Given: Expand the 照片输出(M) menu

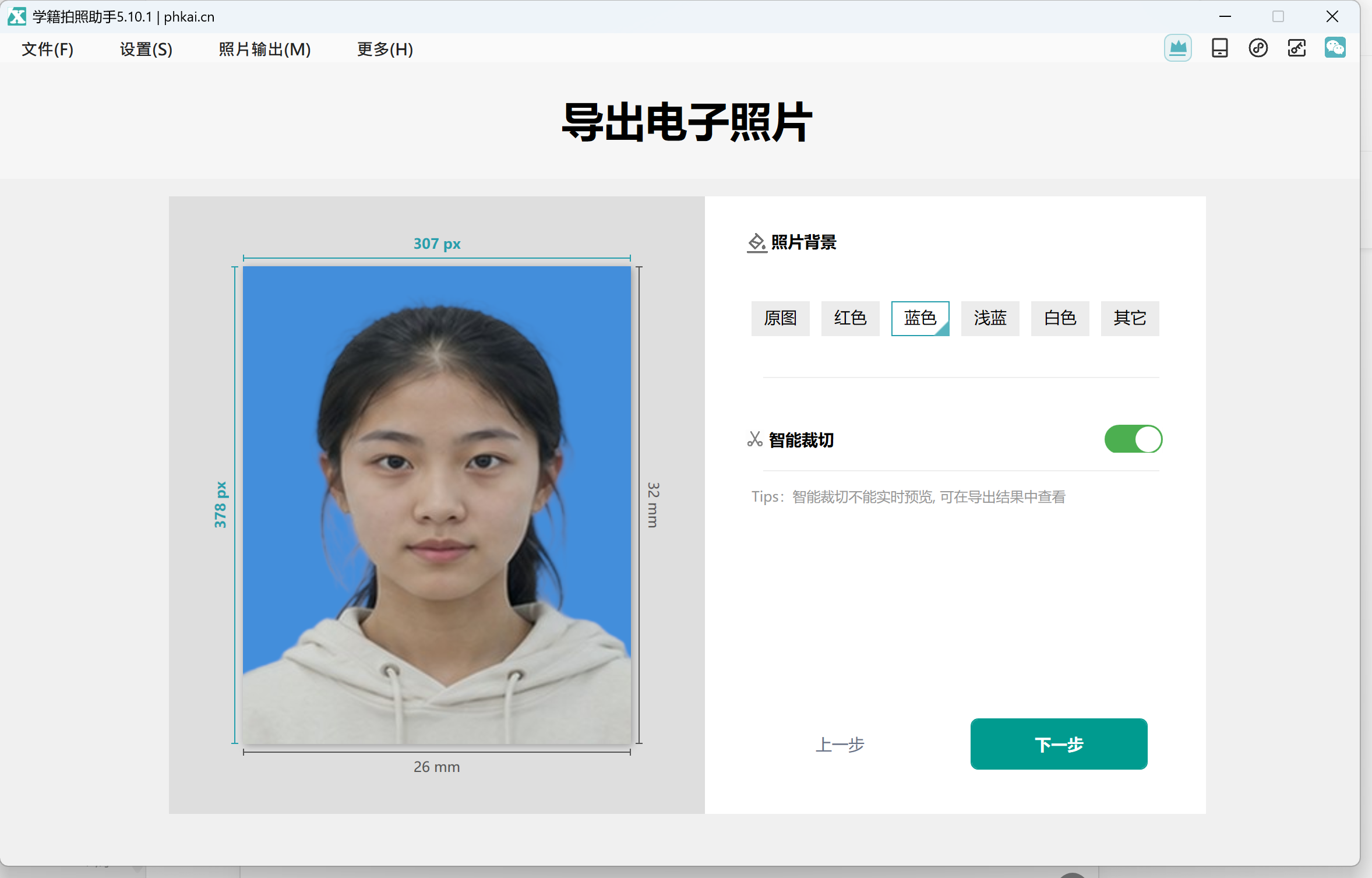Looking at the screenshot, I should click(264, 50).
